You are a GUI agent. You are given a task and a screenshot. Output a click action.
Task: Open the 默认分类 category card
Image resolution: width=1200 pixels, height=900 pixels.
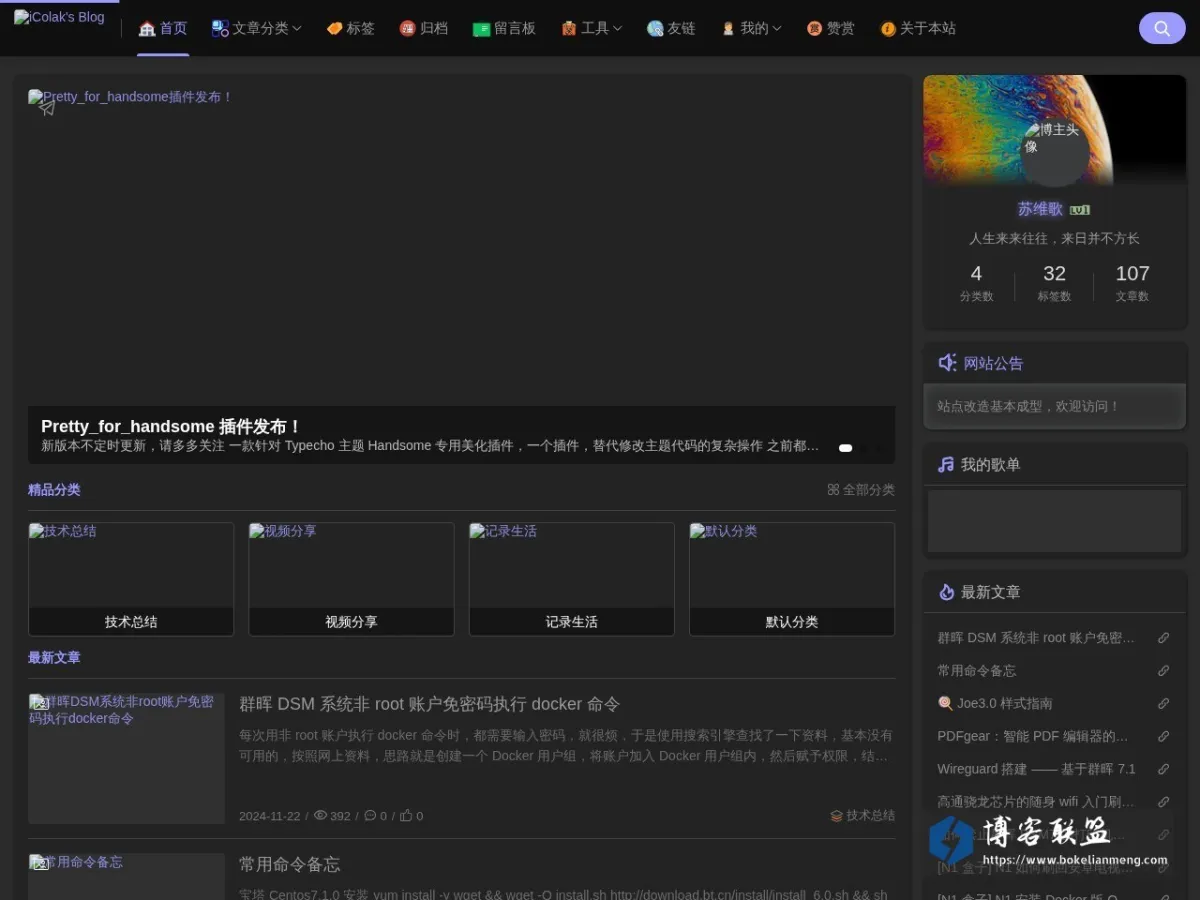pos(792,579)
